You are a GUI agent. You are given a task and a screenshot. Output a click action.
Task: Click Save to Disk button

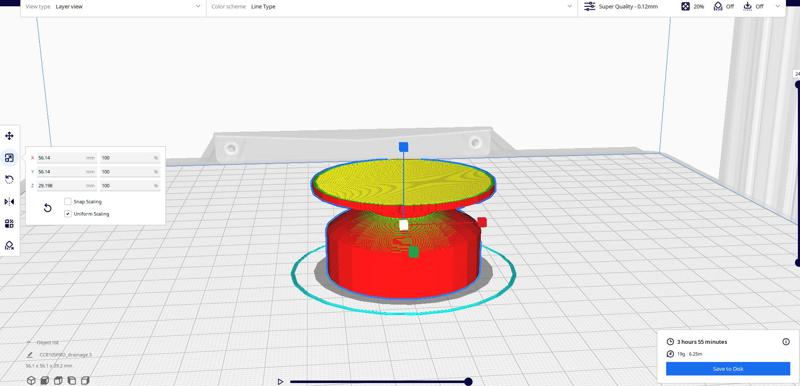click(728, 369)
